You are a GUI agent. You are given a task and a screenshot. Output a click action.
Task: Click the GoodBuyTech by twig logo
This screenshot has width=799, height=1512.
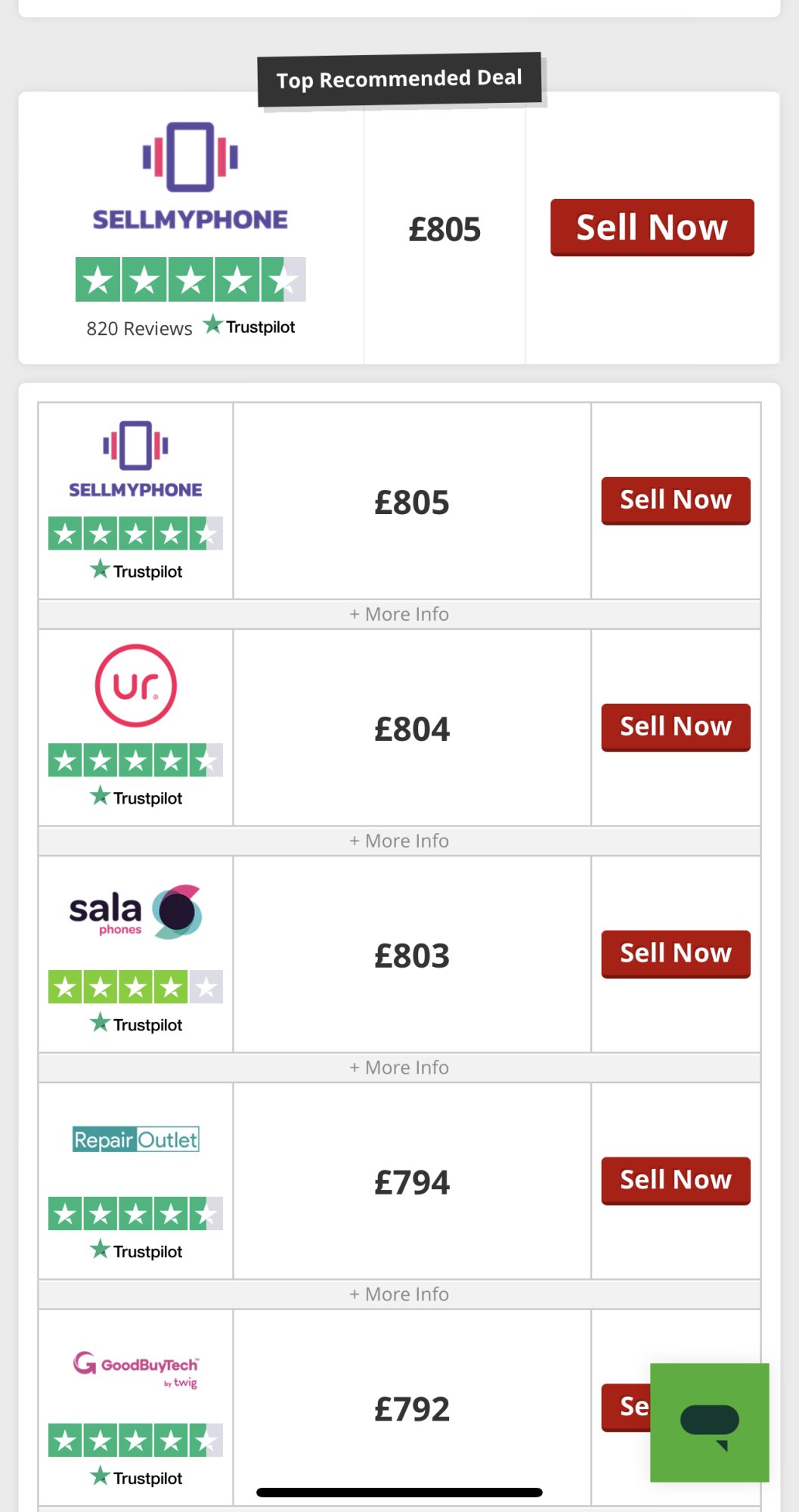click(136, 1368)
